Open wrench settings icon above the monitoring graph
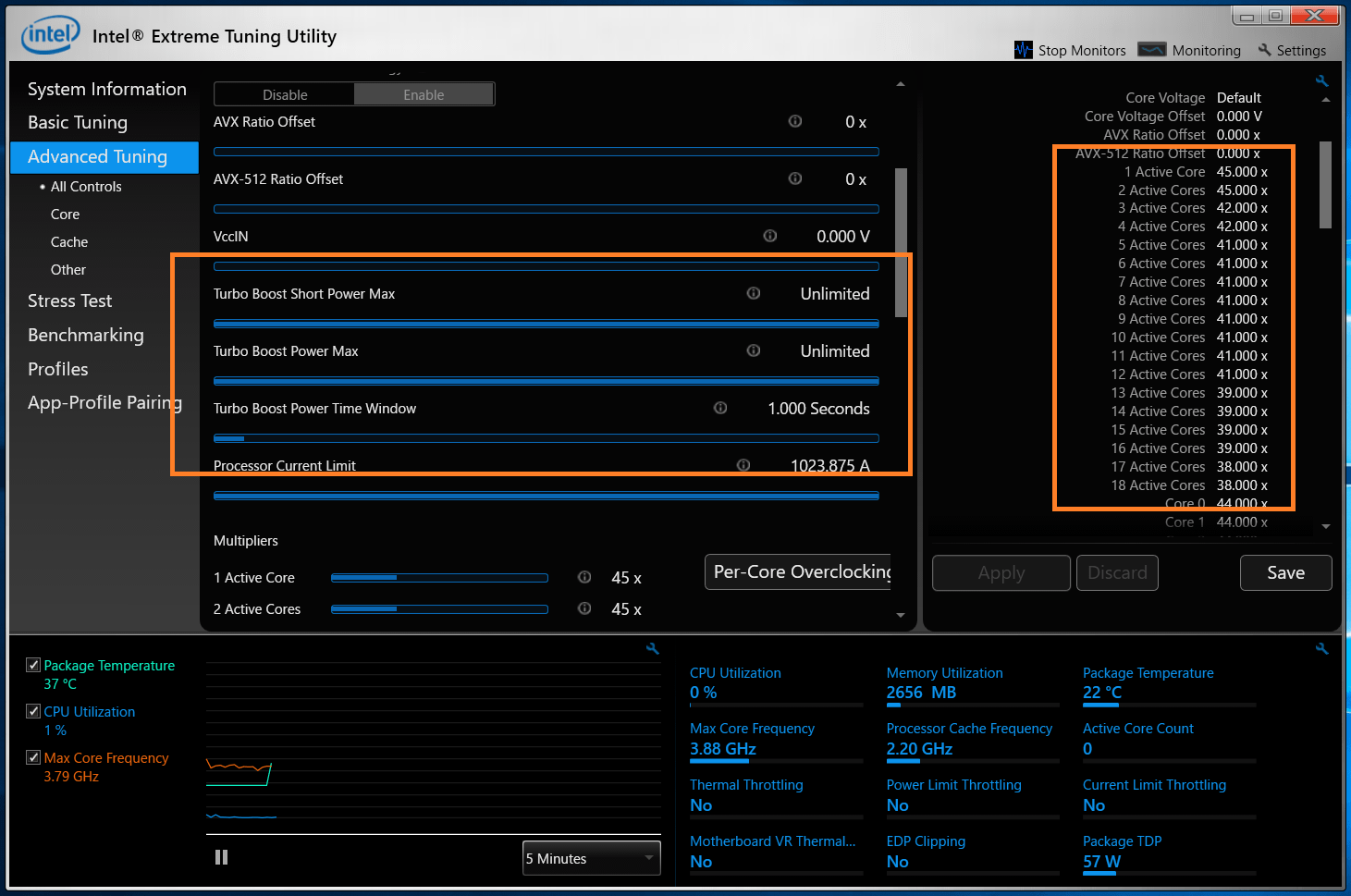 point(652,649)
